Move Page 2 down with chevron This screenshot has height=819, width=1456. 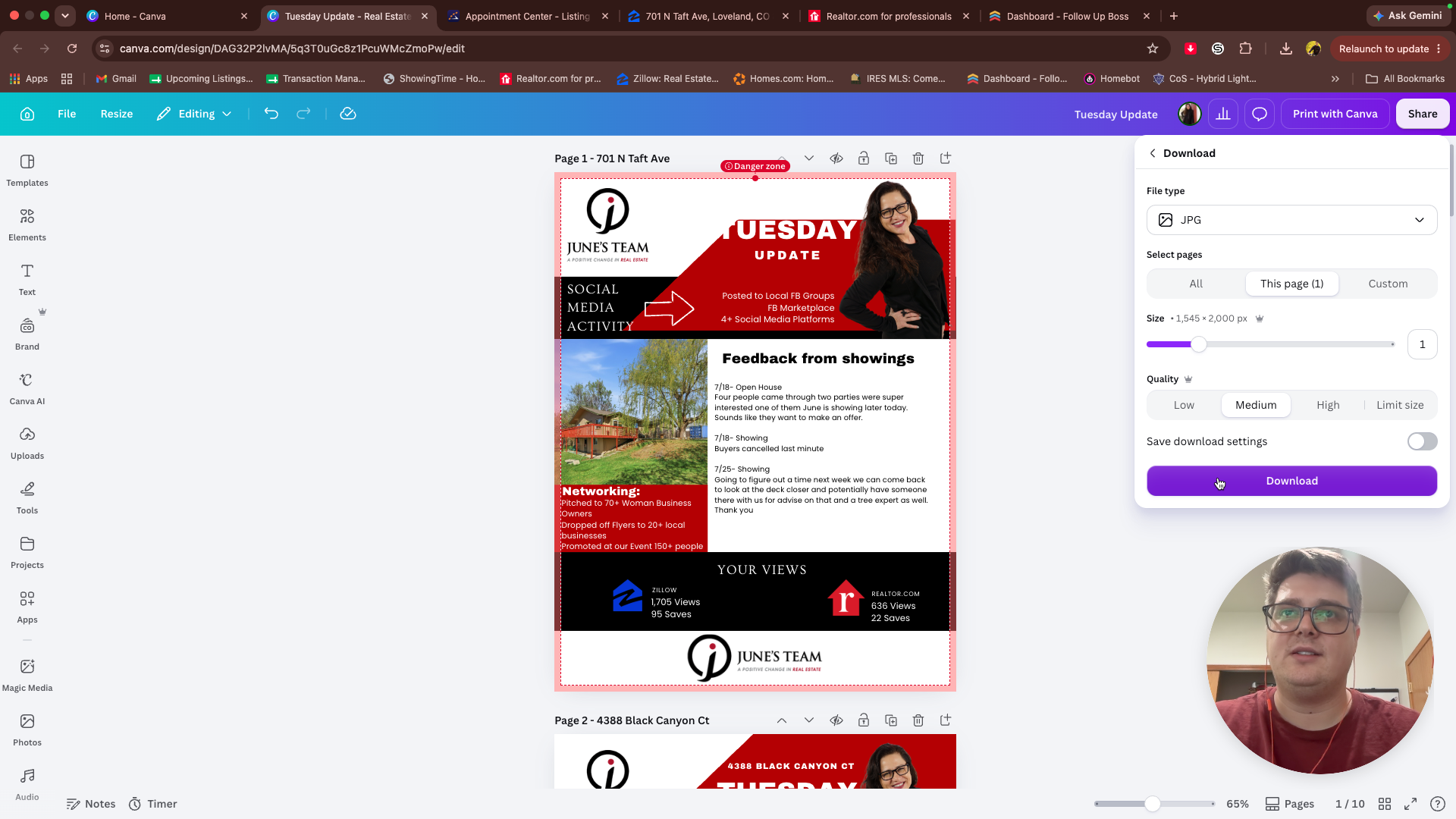(x=809, y=720)
